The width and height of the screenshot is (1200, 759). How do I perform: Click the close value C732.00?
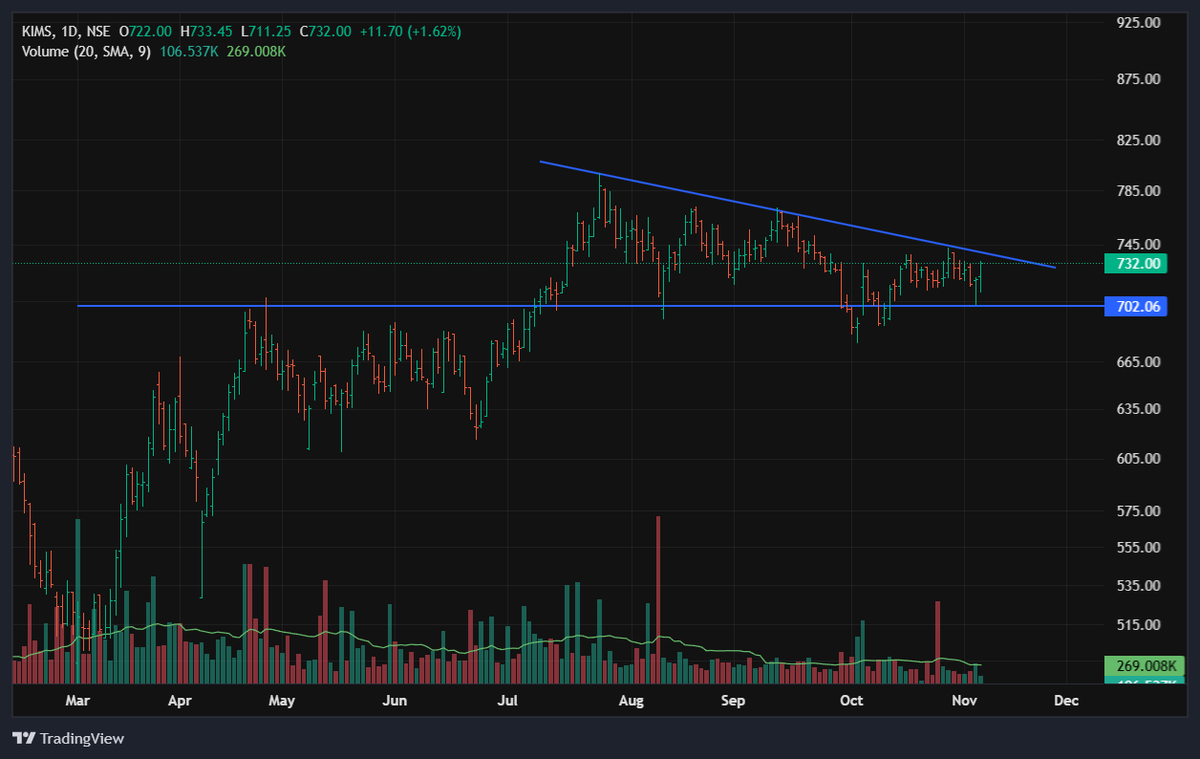tap(326, 32)
